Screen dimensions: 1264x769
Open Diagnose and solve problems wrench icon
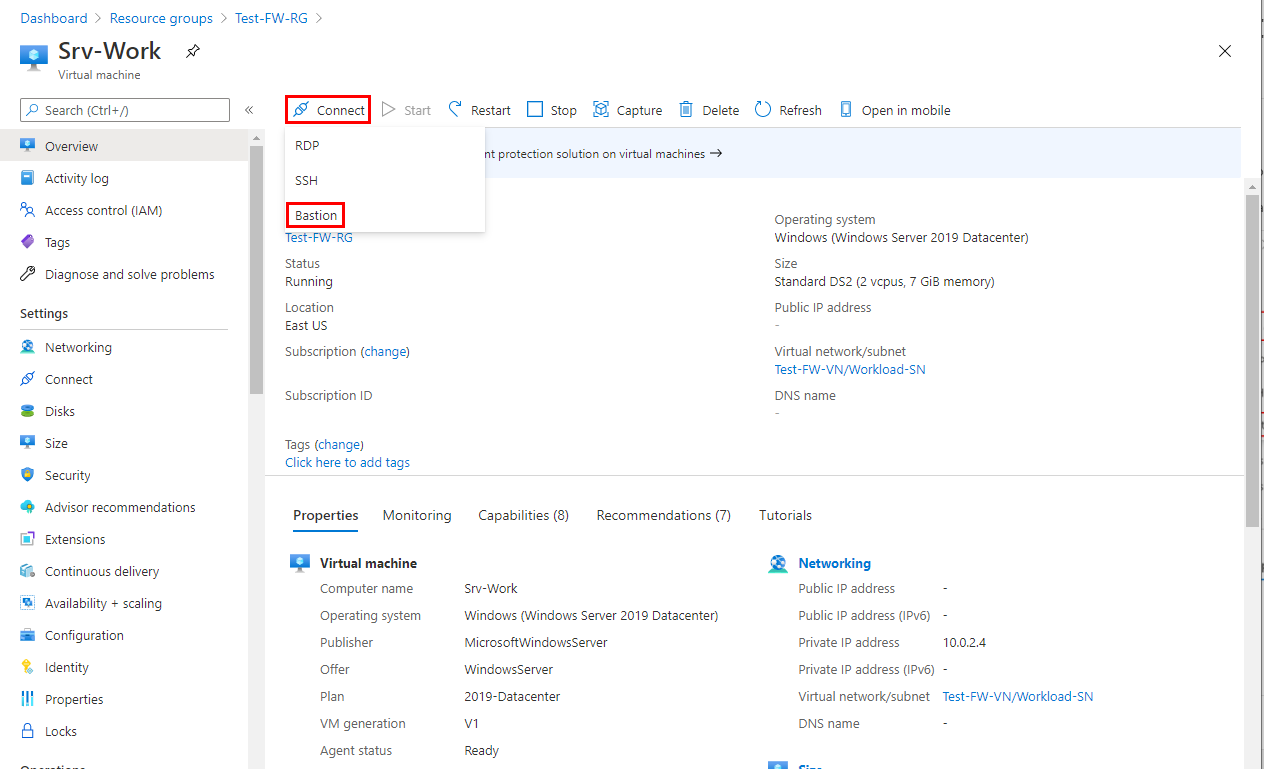[26, 274]
